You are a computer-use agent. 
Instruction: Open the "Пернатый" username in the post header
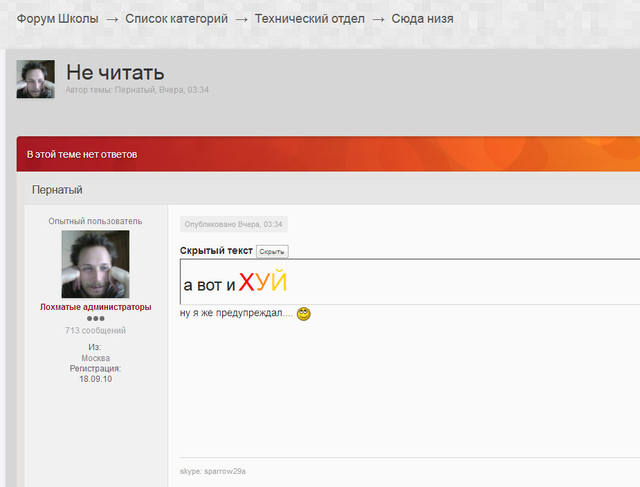coord(57,189)
